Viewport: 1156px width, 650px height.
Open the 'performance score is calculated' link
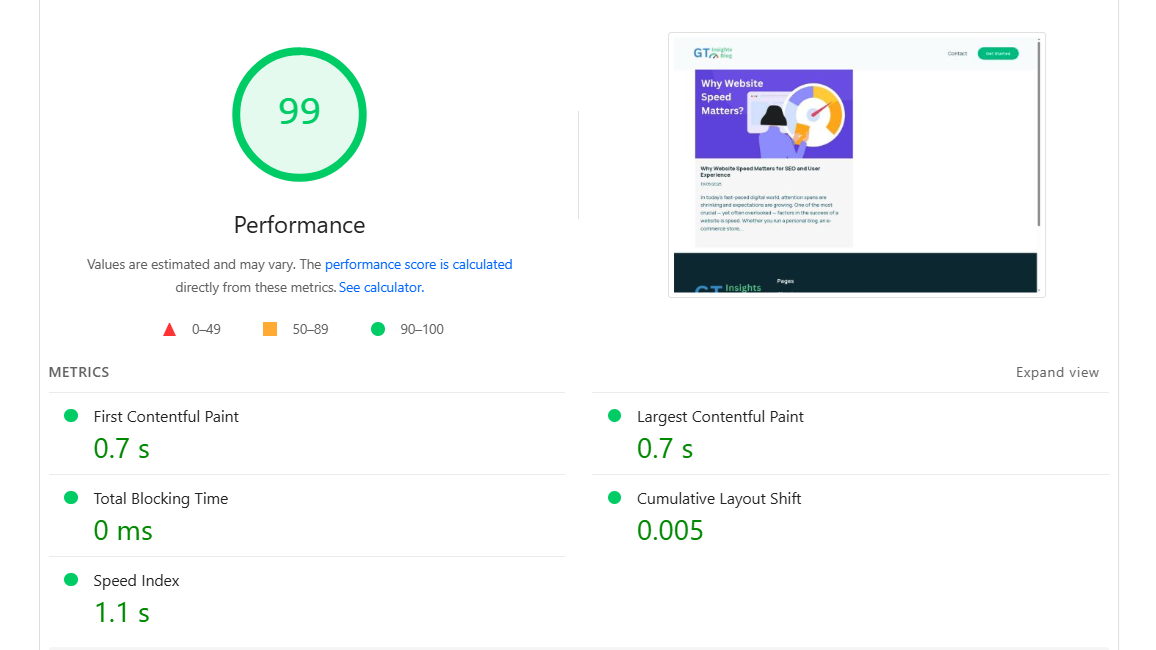click(418, 265)
